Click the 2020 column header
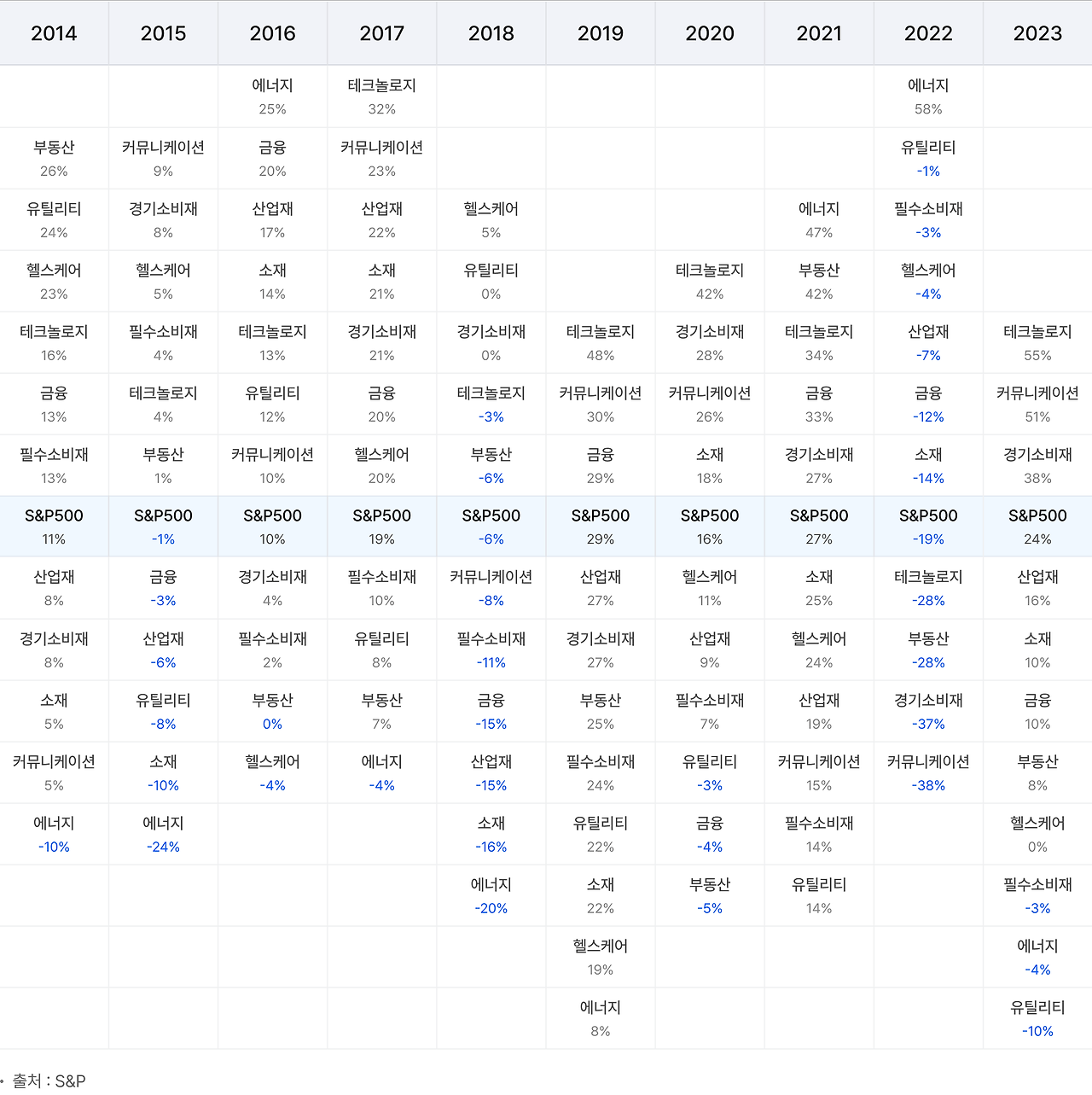1092x1095 pixels. (709, 33)
